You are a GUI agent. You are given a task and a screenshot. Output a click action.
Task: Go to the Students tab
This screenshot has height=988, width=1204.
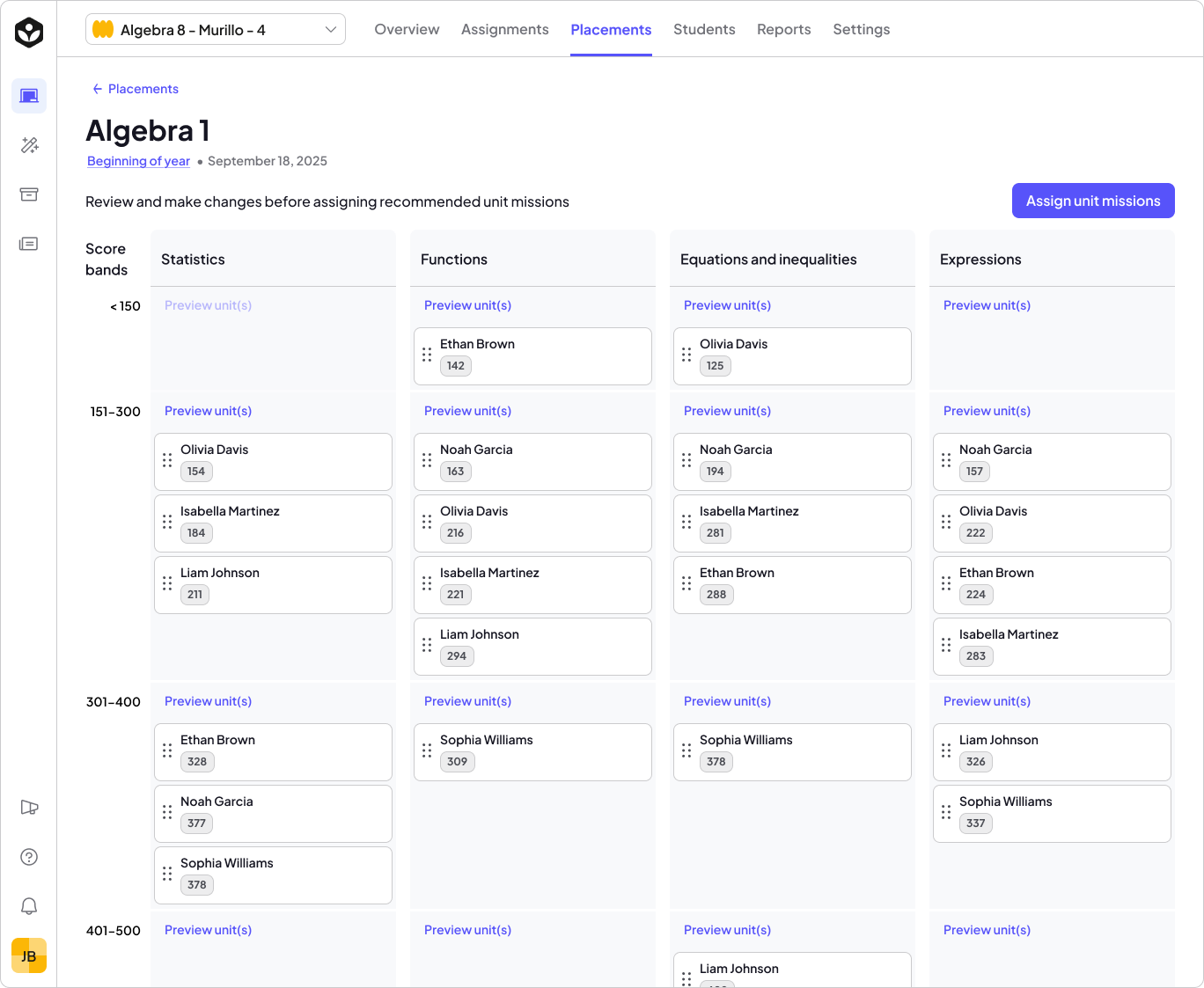click(x=704, y=30)
